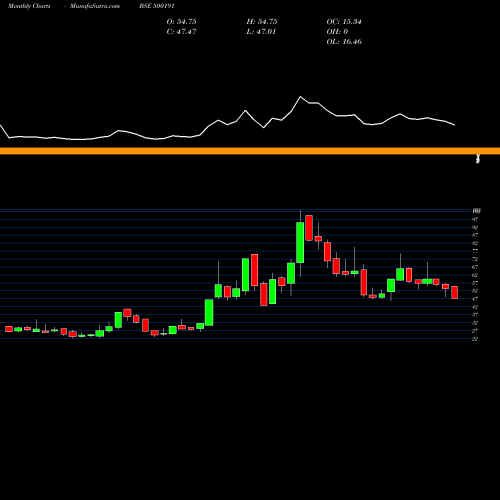Click the open value "O: 54.75"

coord(182,22)
